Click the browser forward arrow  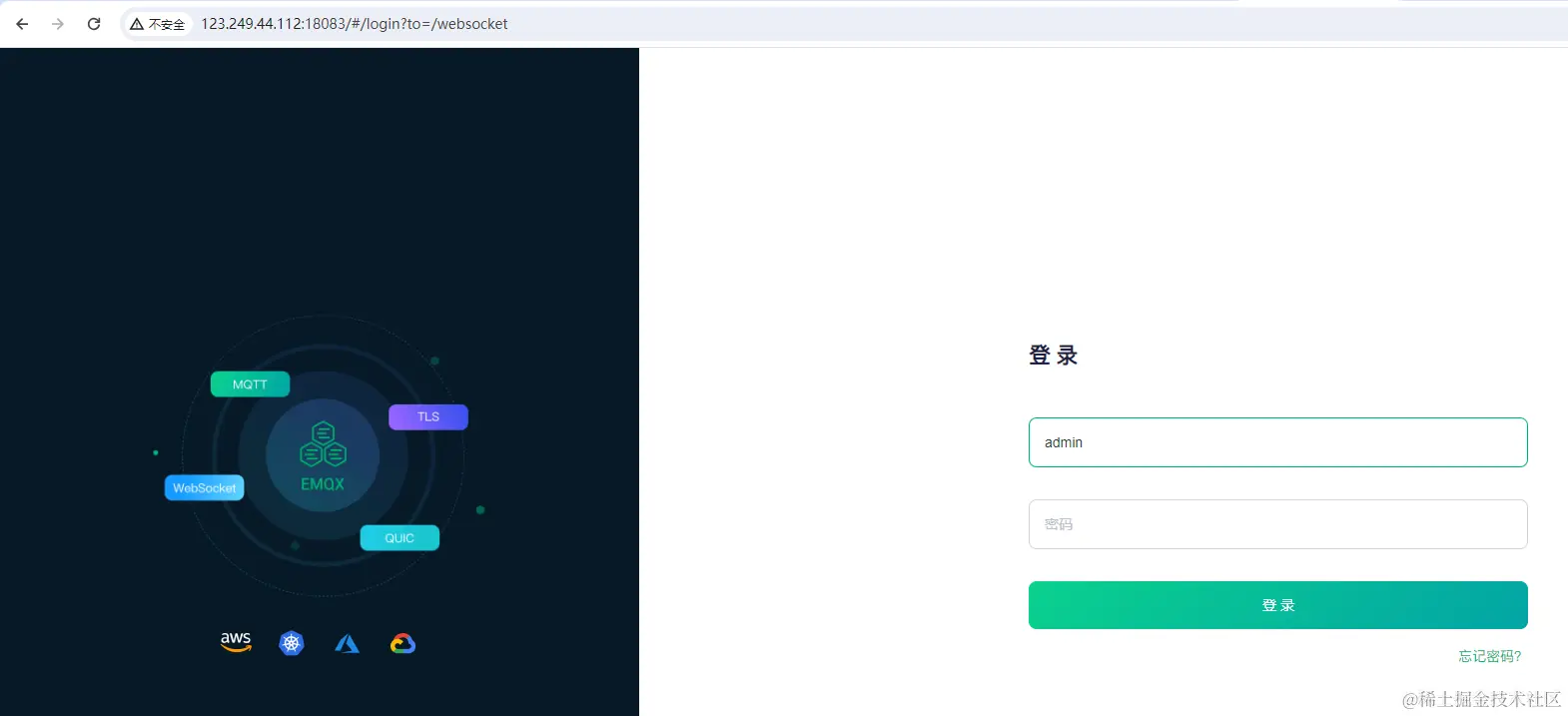pyautogui.click(x=58, y=24)
